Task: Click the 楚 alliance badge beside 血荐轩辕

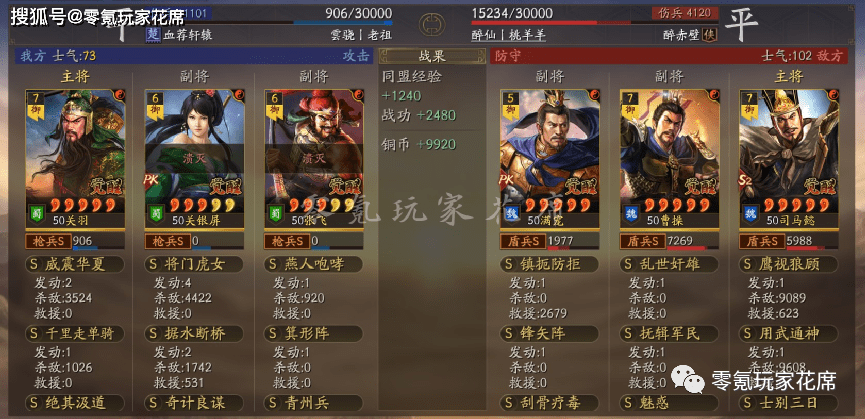Action: (153, 34)
